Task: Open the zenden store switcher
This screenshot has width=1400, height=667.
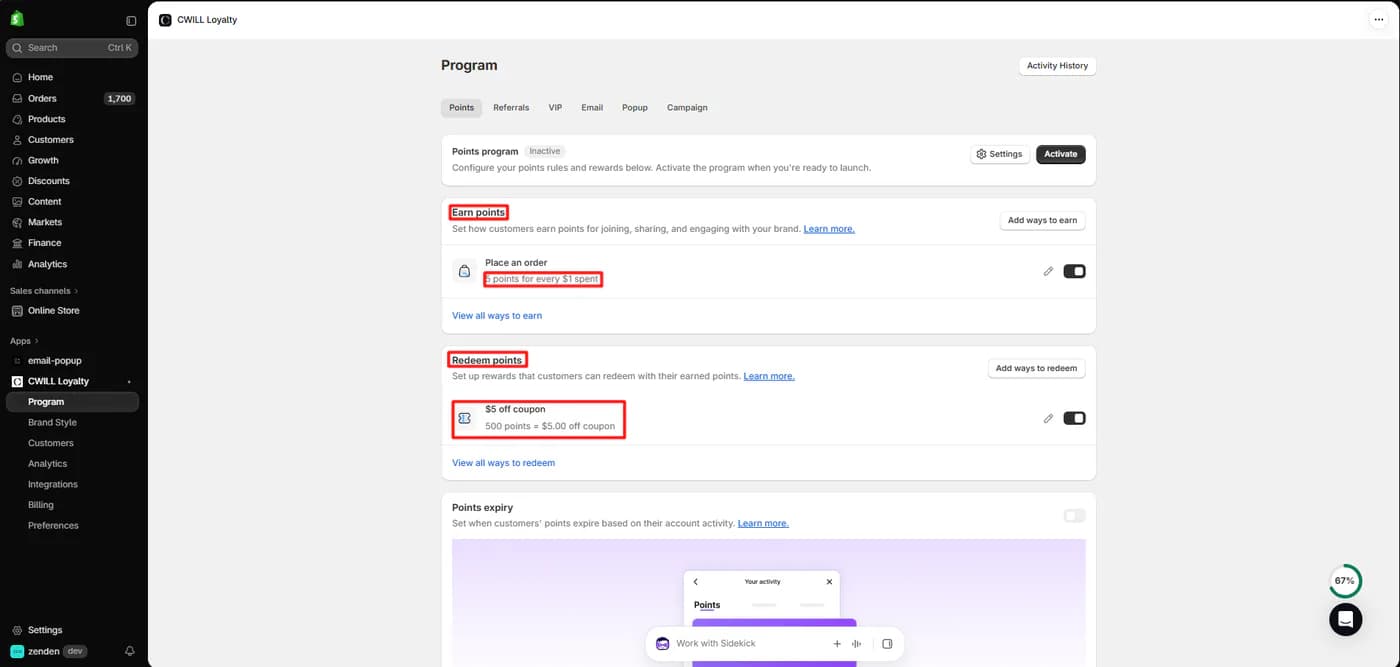Action: (49, 651)
